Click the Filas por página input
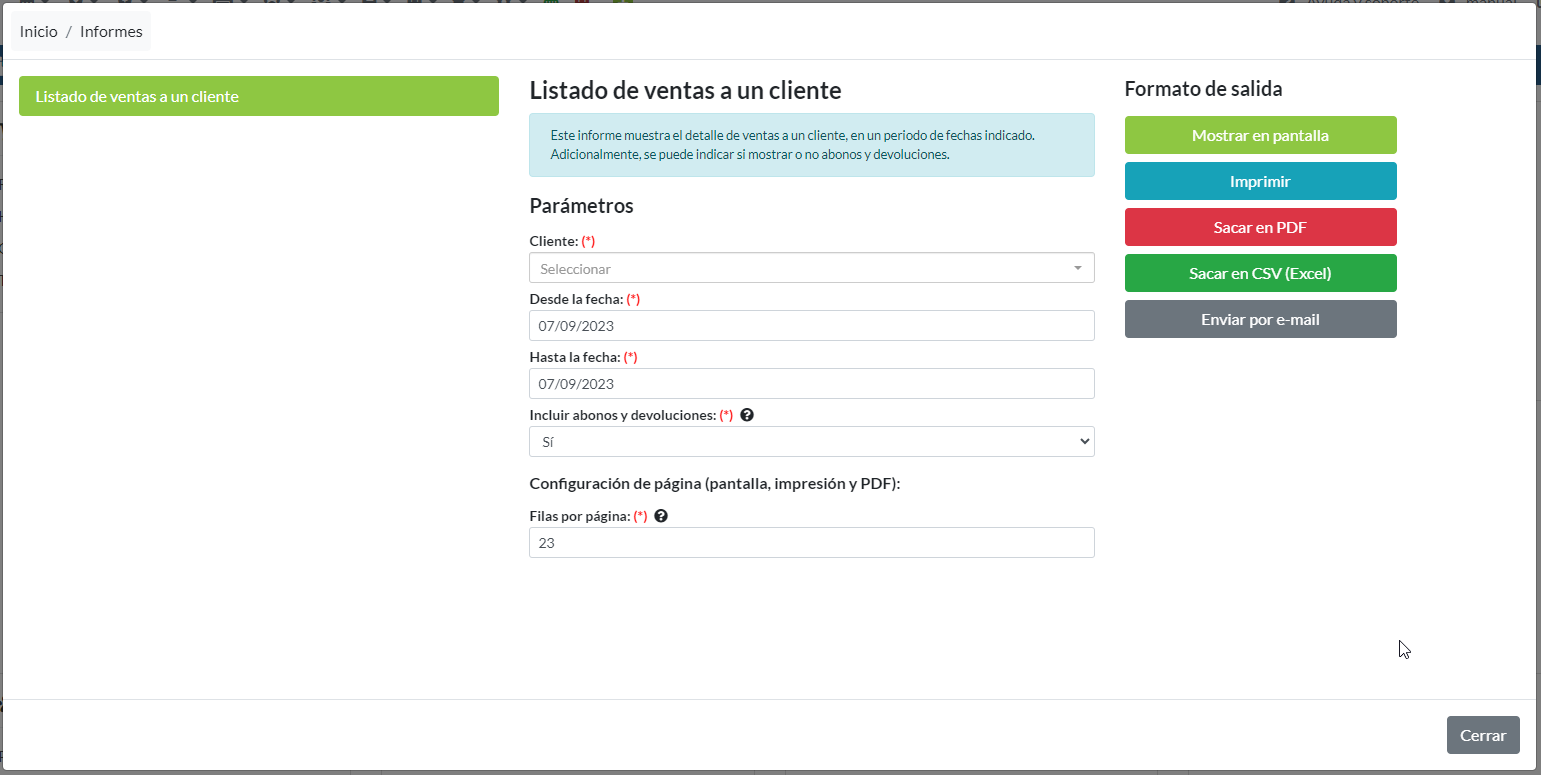 [811, 543]
